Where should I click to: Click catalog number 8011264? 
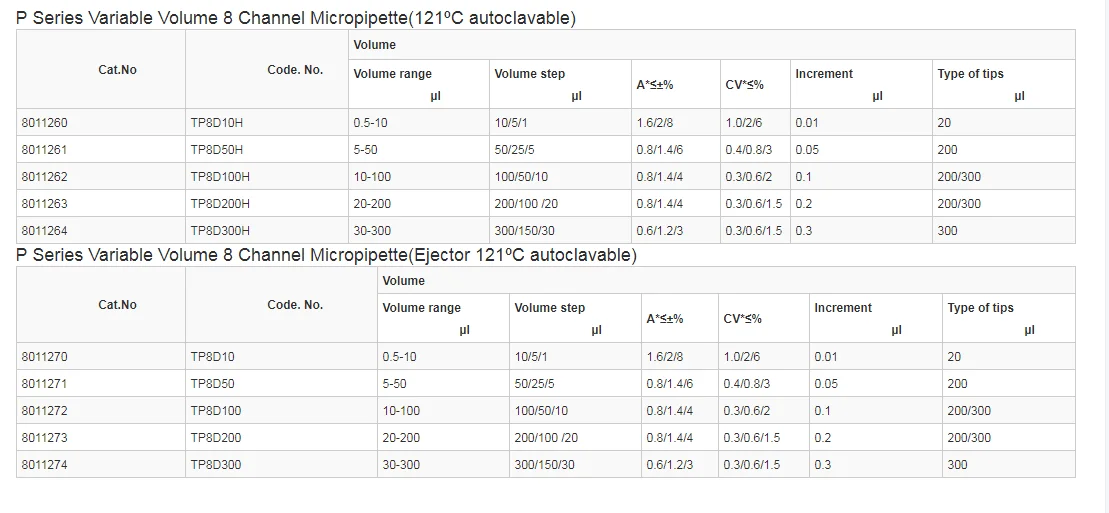44,231
